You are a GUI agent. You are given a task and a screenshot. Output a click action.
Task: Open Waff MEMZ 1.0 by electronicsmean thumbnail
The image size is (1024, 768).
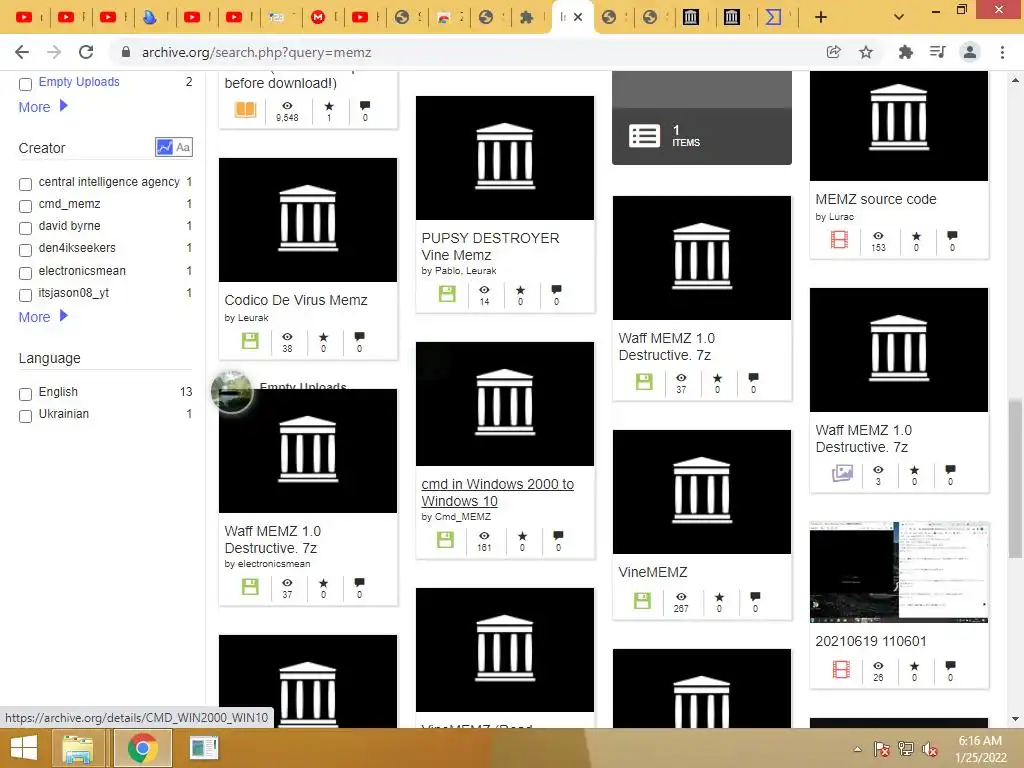[x=308, y=451]
